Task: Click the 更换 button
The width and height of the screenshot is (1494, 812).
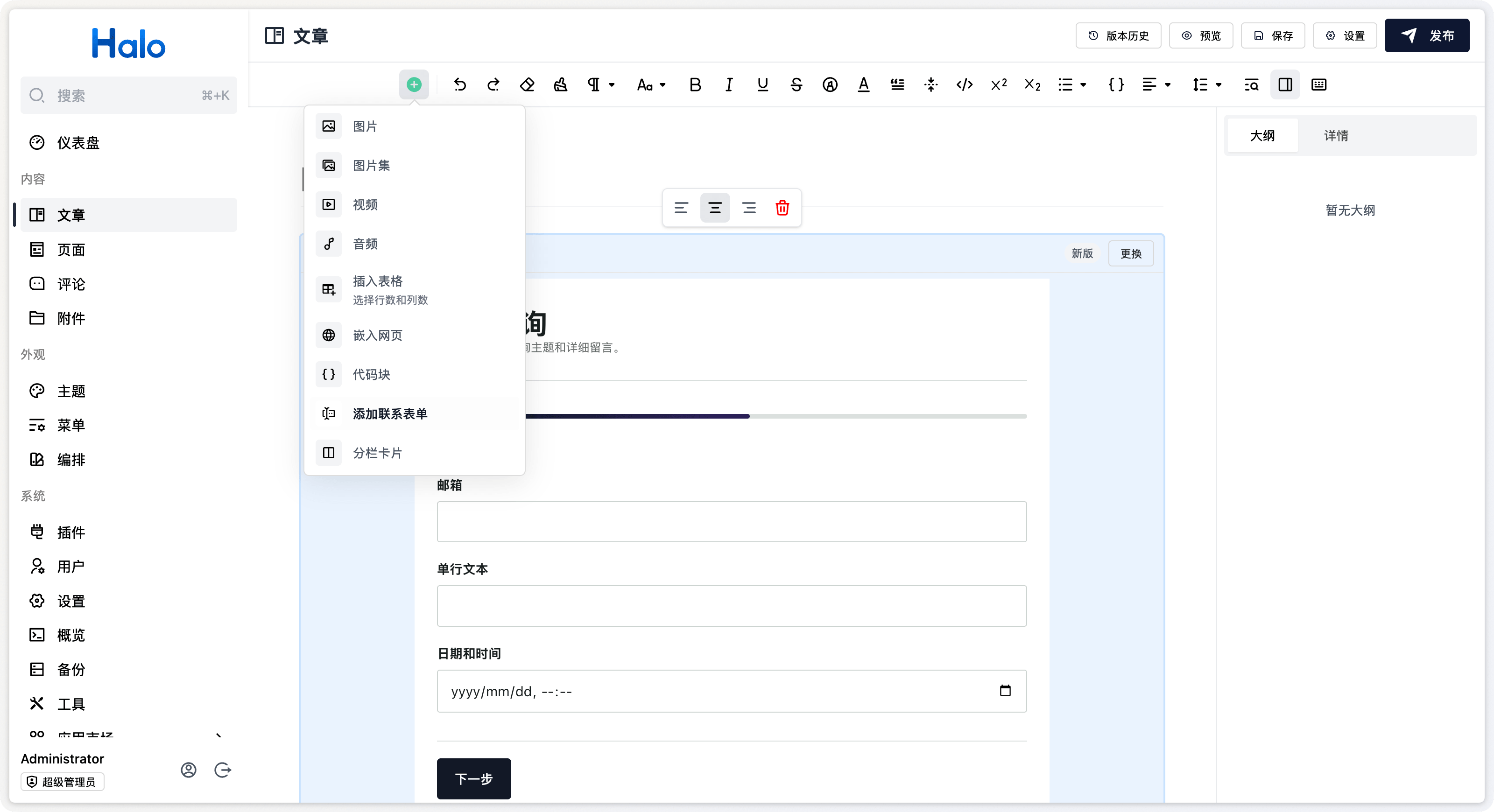Action: tap(1130, 253)
